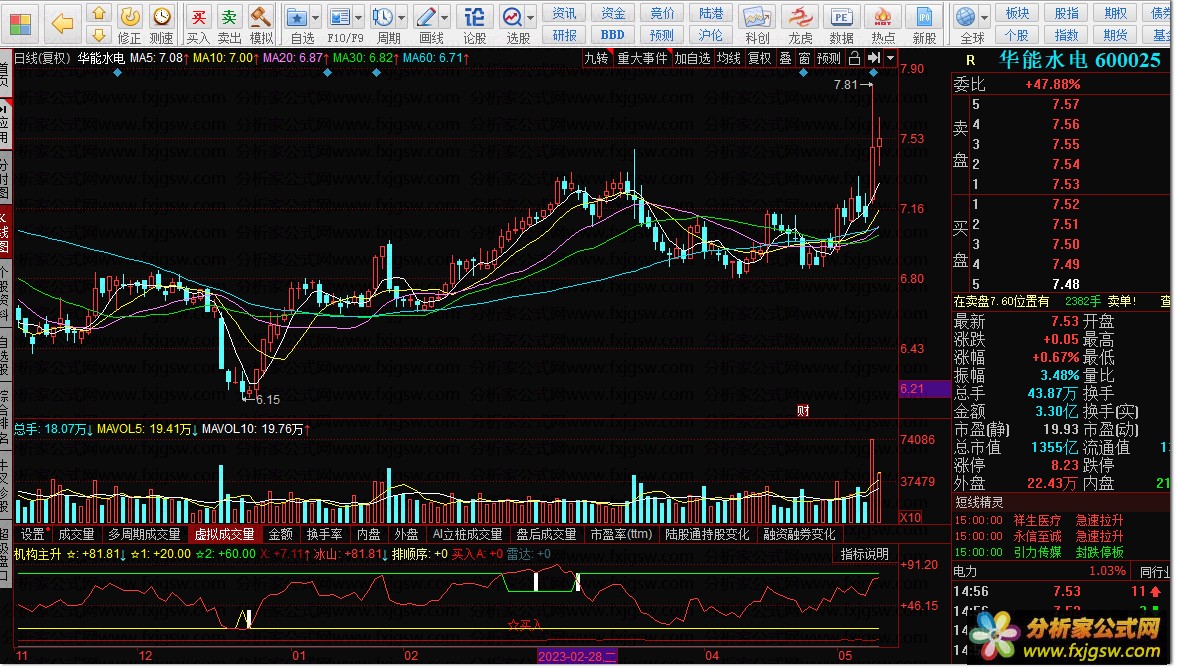Open the 论股 discussion icon
This screenshot has height=668, width=1177.
tap(474, 24)
